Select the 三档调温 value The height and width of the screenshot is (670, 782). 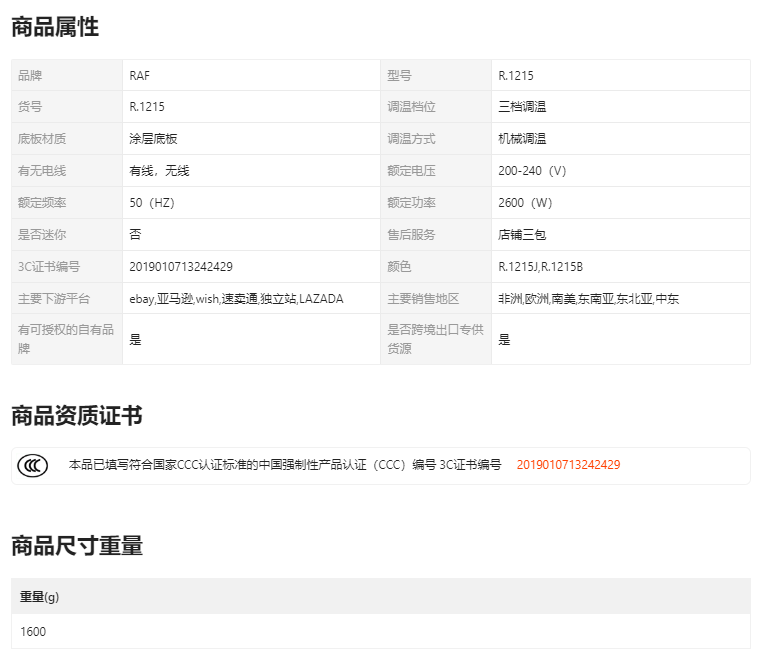coord(522,107)
